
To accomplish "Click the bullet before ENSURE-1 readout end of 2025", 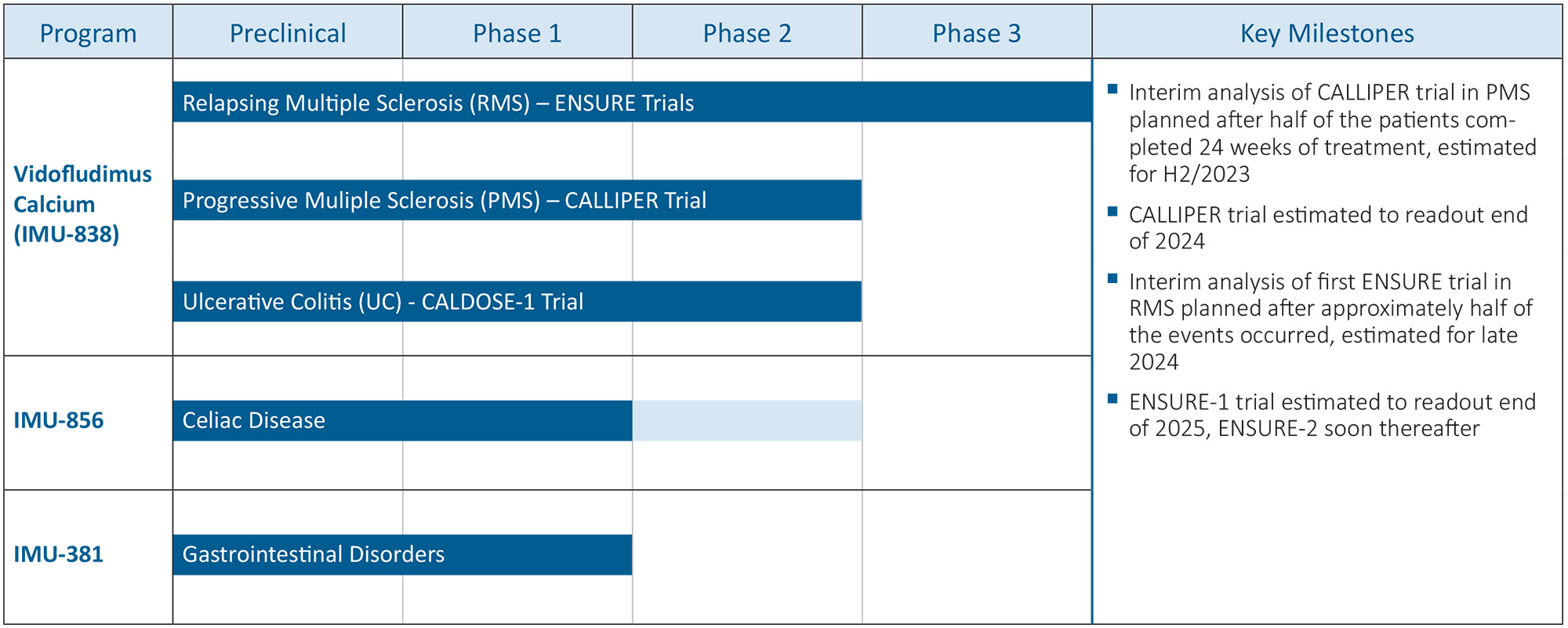I will click(x=1112, y=399).
